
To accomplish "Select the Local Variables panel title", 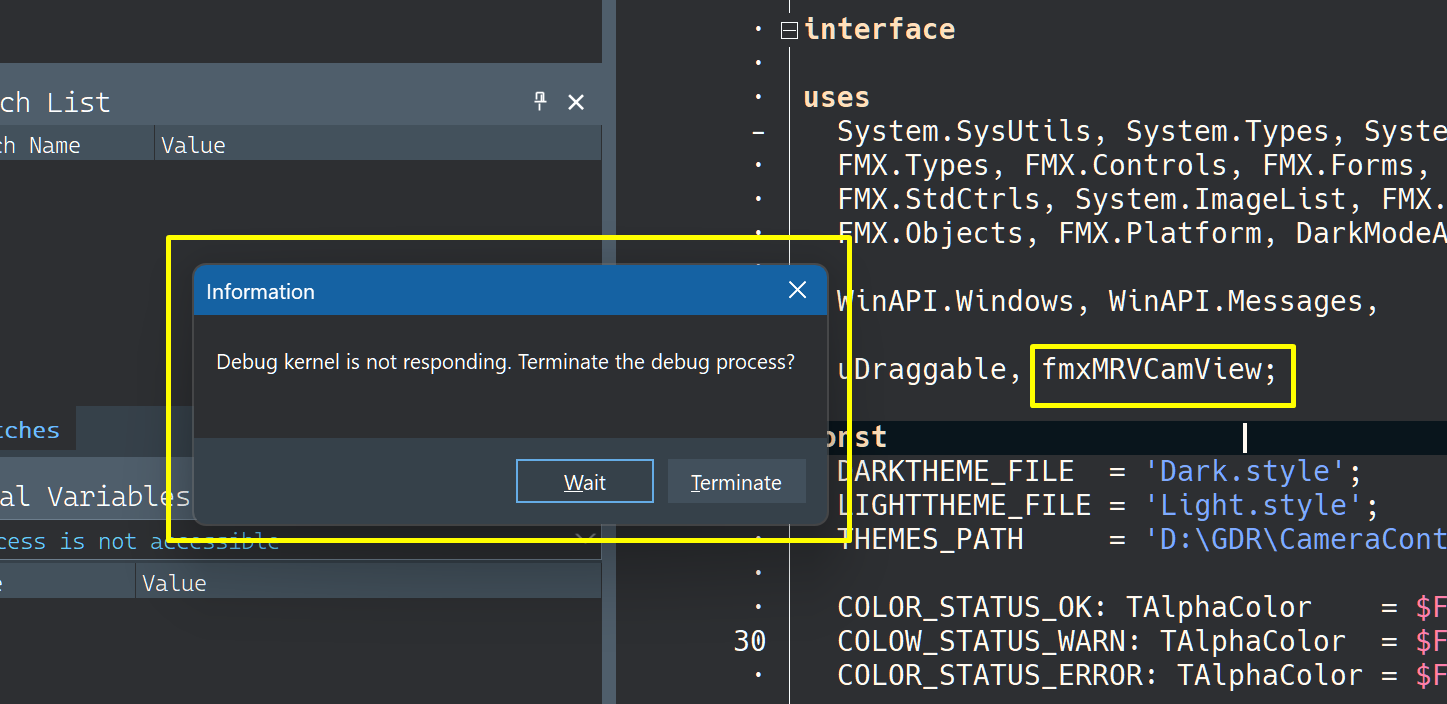I will coord(95,496).
